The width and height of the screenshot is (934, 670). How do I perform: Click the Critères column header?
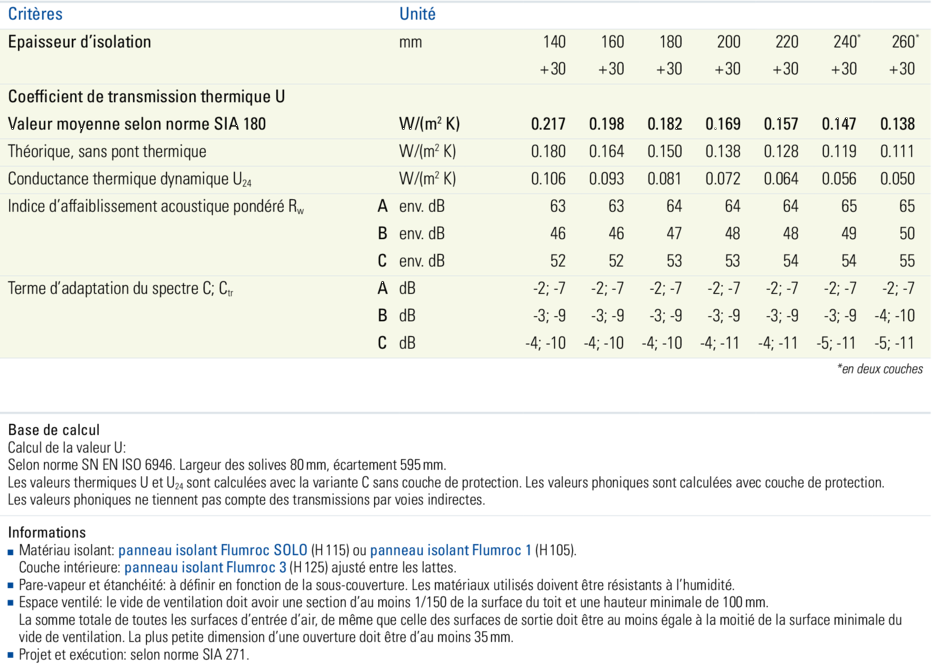pos(35,14)
